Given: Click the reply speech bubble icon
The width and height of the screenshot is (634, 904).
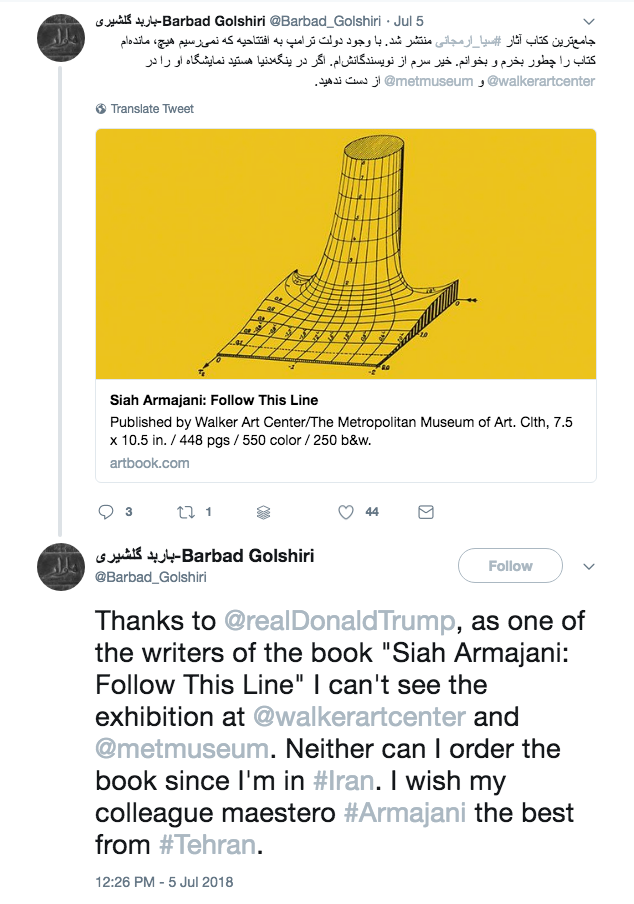Looking at the screenshot, I should 106,512.
